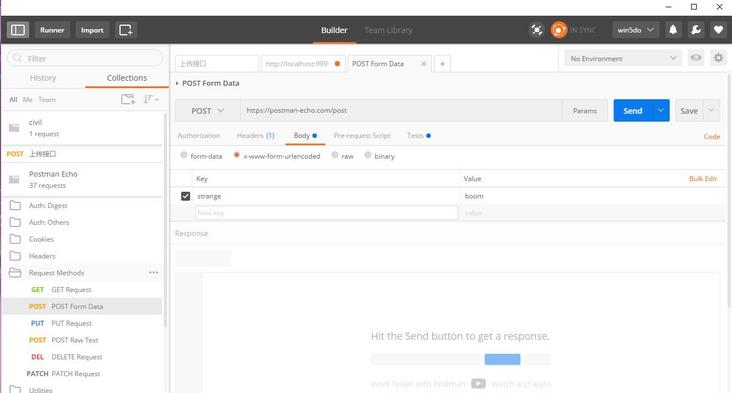This screenshot has height=393, width=732.
Task: Click the orange sync status icon
Action: pos(559,30)
